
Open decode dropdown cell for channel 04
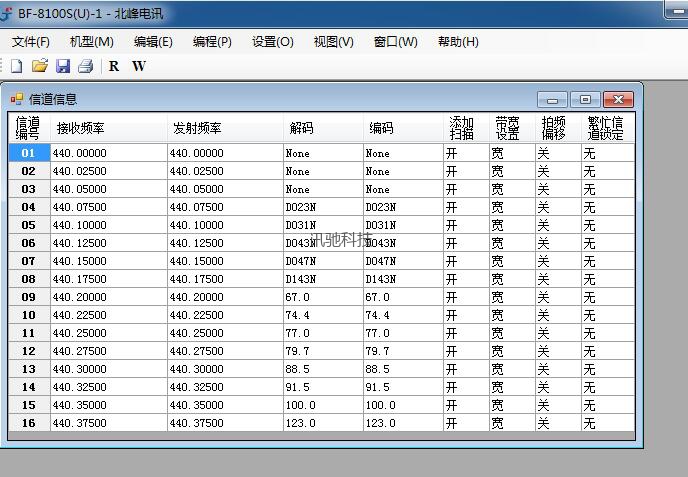(323, 207)
